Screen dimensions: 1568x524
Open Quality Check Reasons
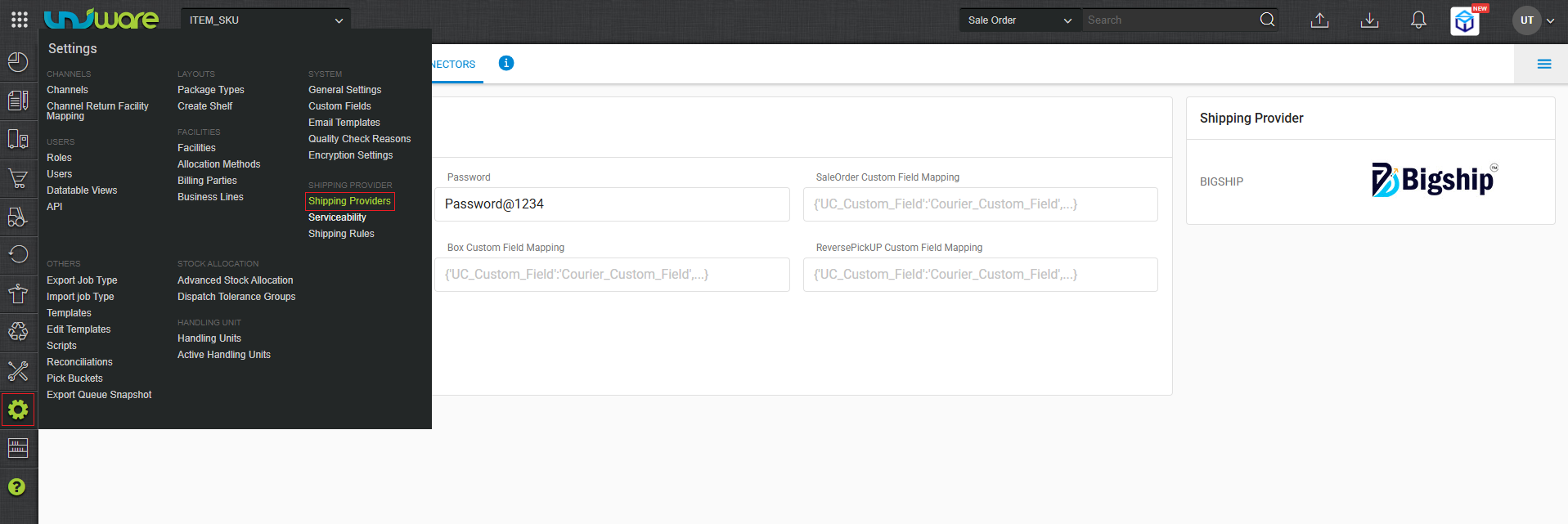[x=359, y=139]
